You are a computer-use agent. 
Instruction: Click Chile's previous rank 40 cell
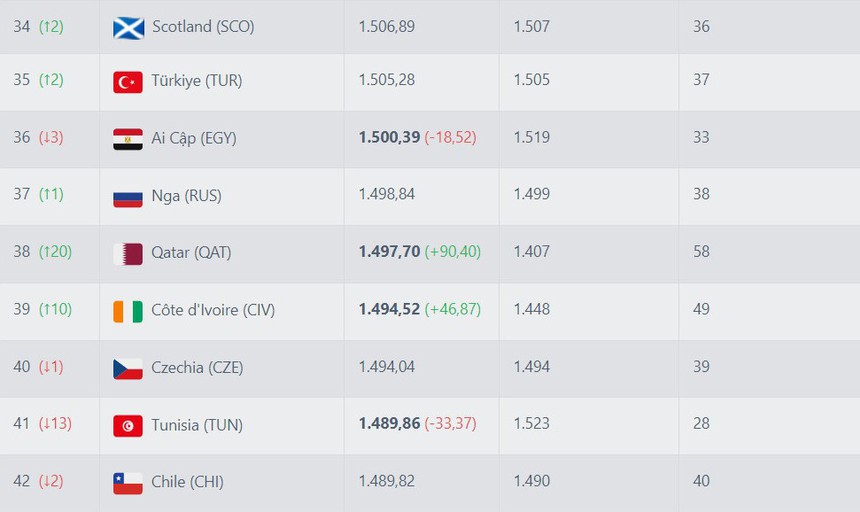pos(701,481)
